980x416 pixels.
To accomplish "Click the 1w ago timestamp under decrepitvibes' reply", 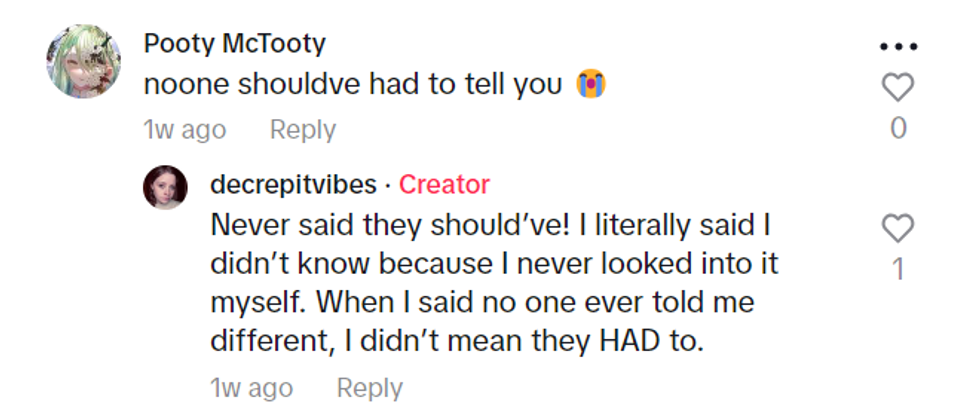I will [252, 388].
